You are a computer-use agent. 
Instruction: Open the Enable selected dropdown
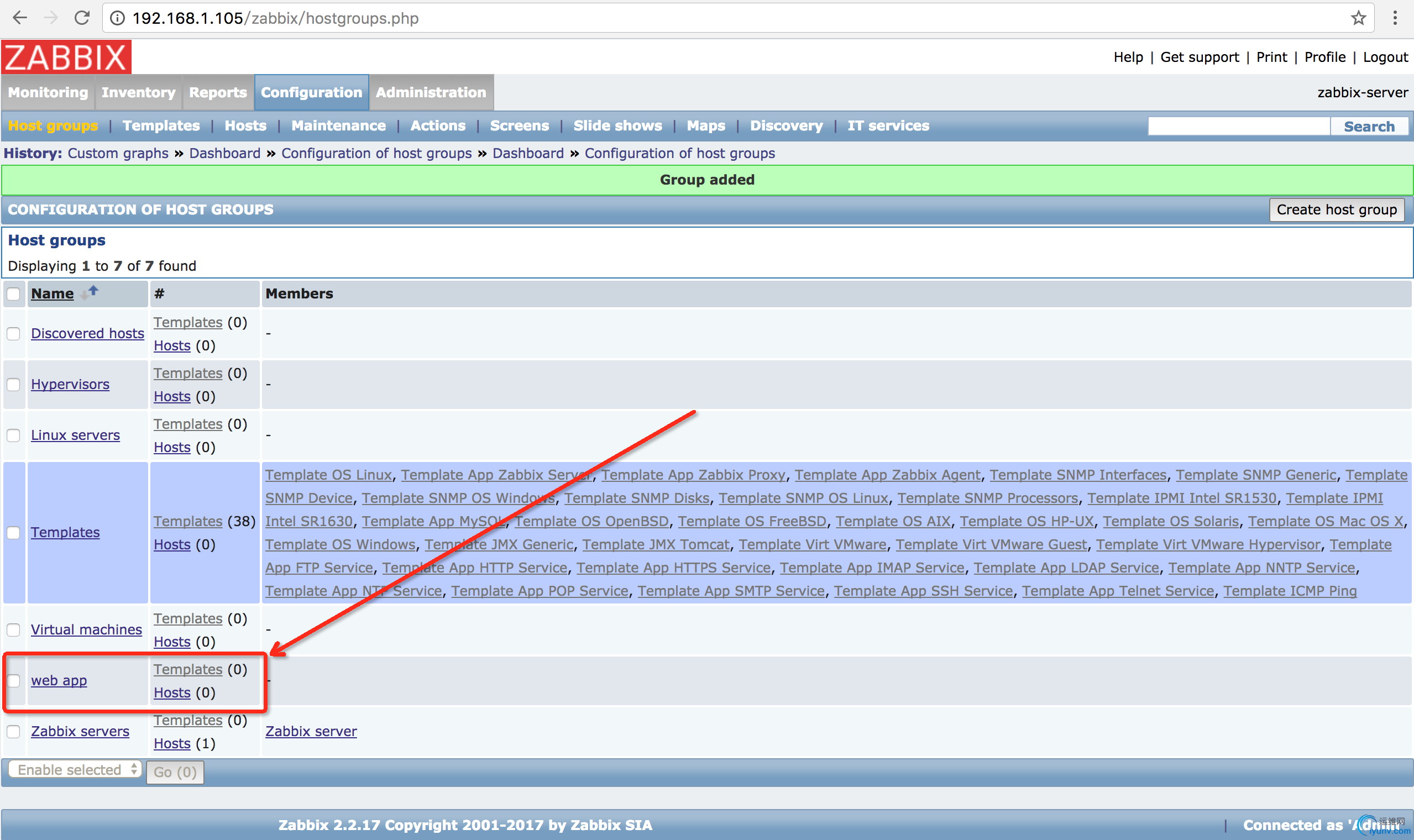pyautogui.click(x=74, y=770)
